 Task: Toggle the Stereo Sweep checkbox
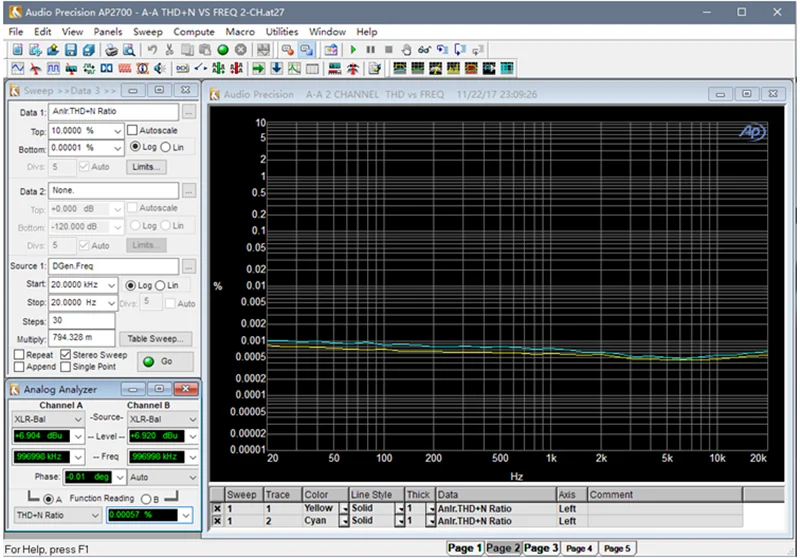point(66,355)
